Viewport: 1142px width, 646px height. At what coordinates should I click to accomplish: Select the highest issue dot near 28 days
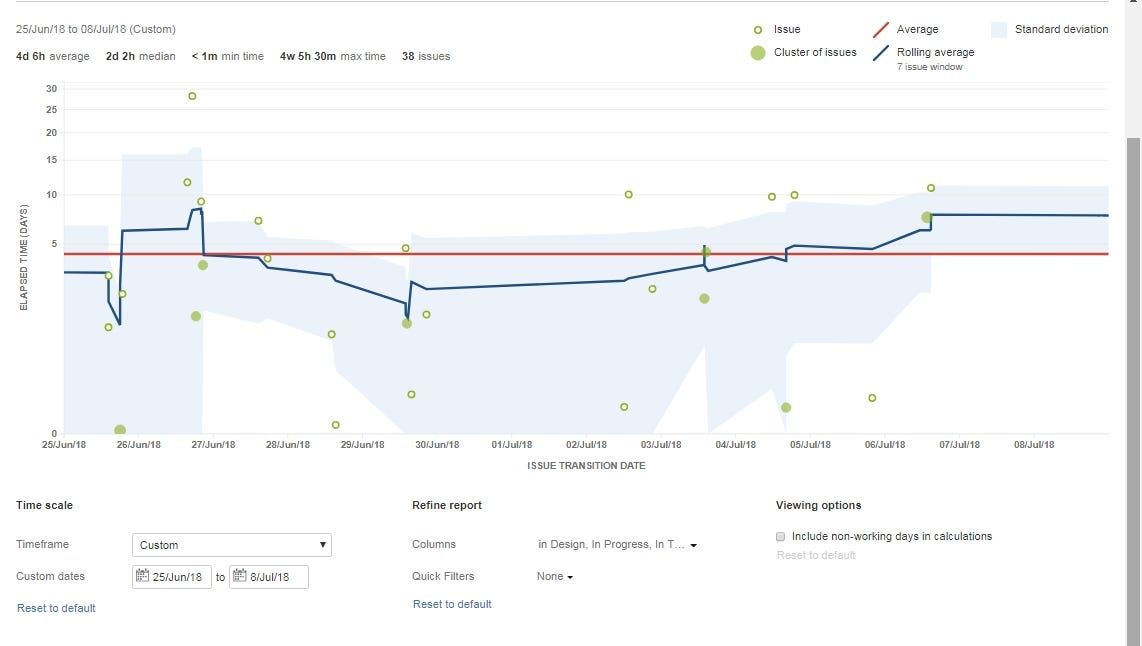[x=192, y=96]
